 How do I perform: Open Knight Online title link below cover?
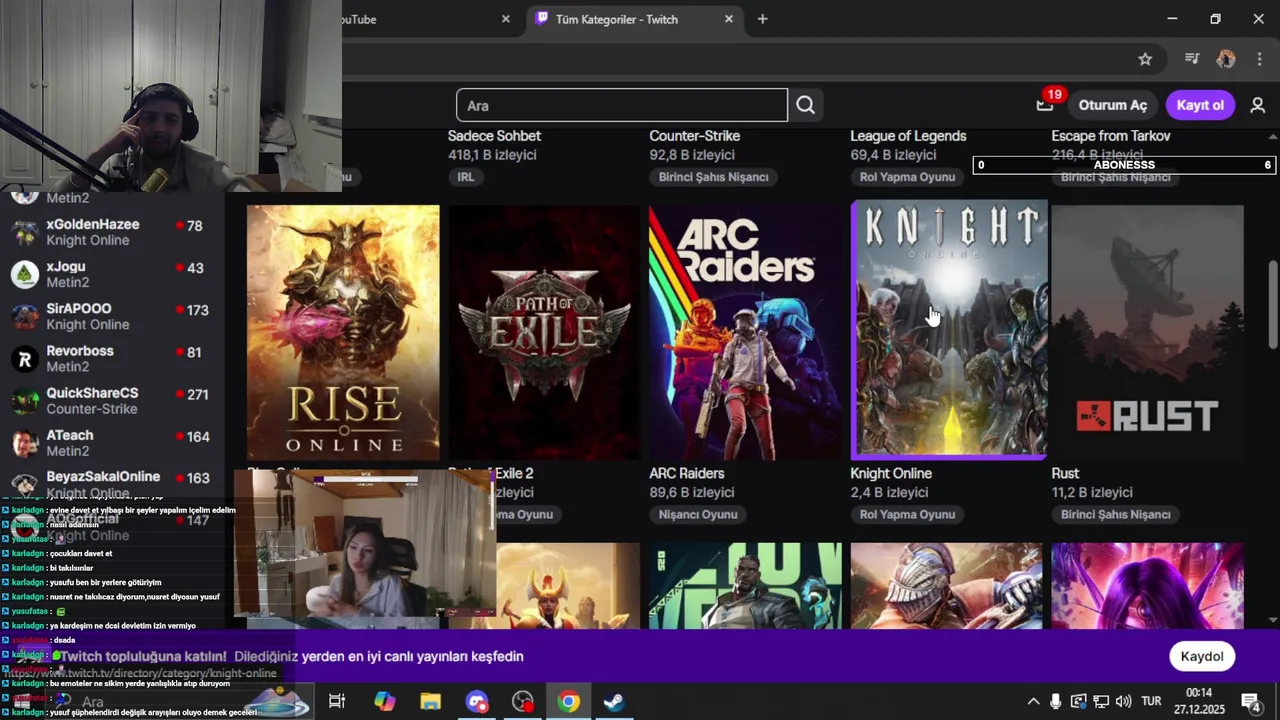[891, 473]
